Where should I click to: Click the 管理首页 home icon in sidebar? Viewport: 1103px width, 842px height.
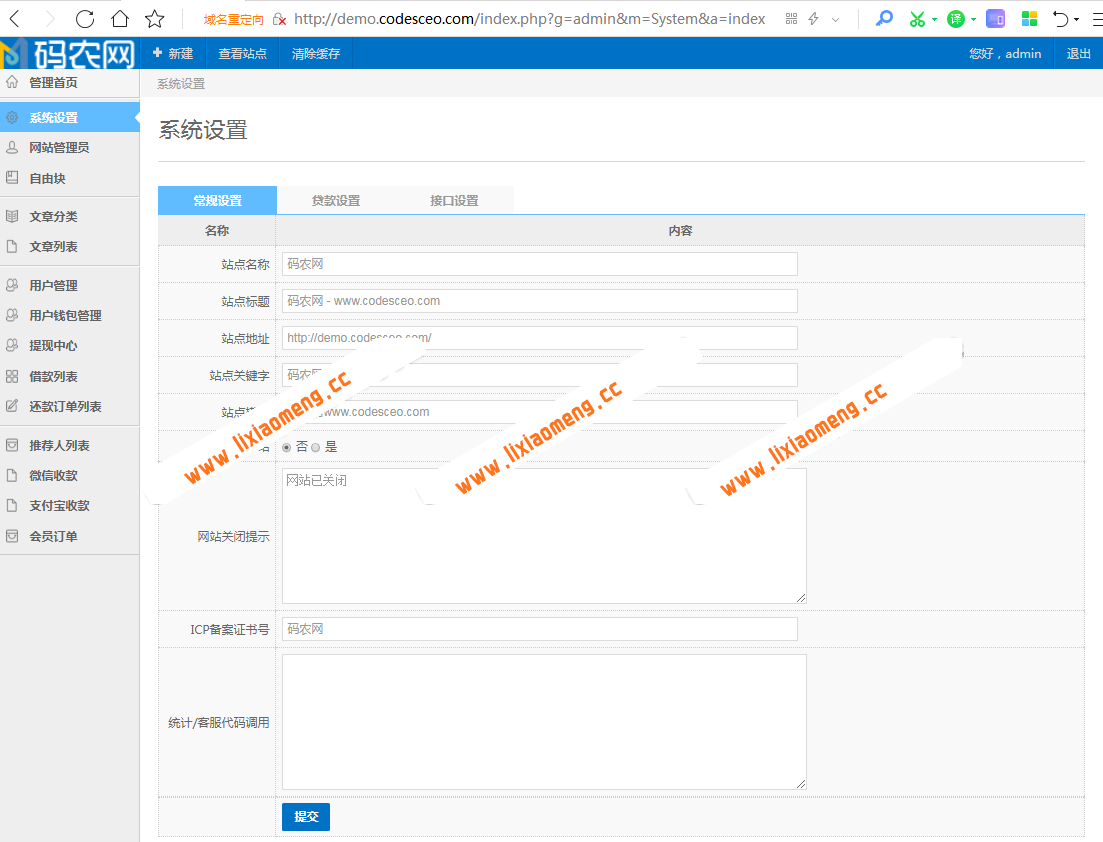[12, 83]
